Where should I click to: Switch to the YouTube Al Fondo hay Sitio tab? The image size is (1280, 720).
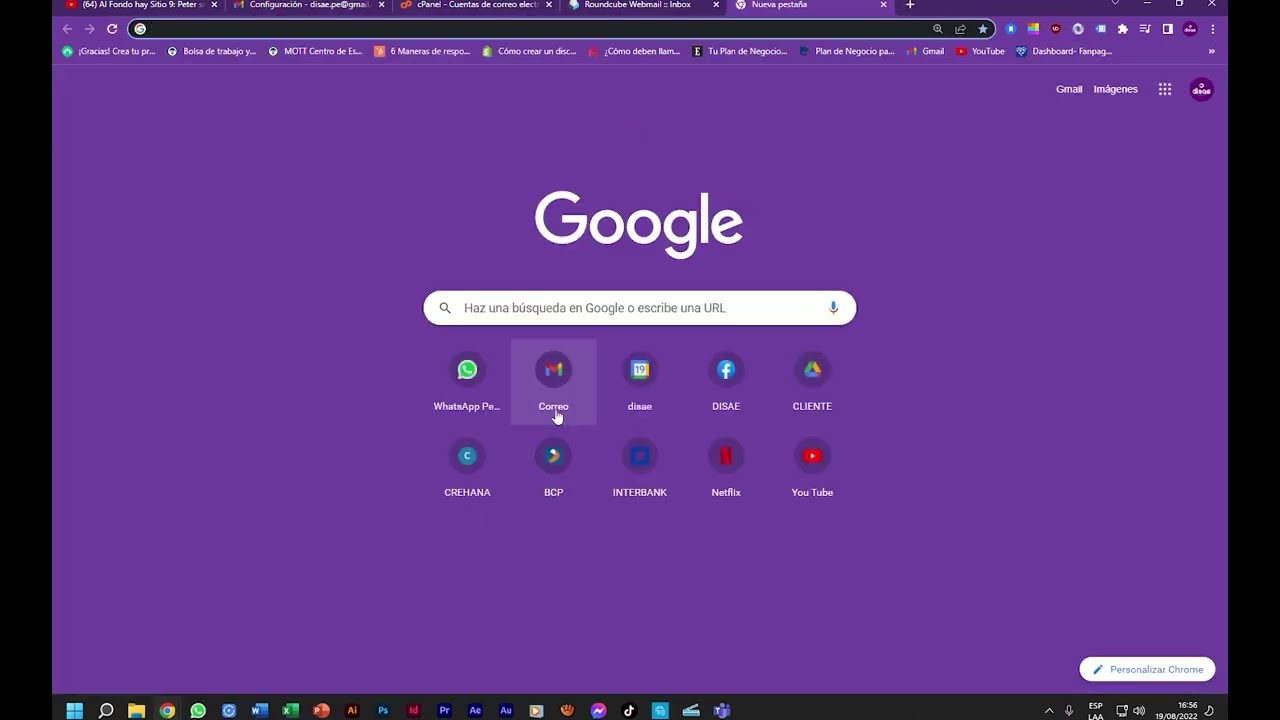click(142, 5)
